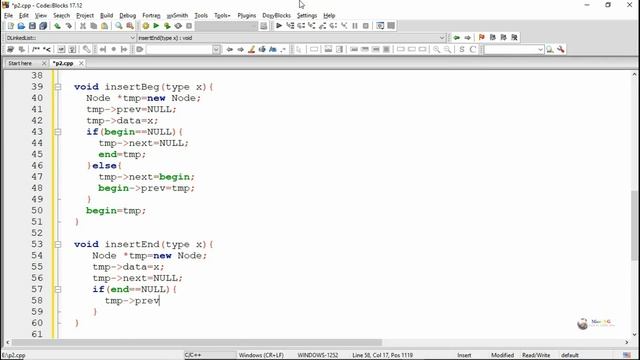Build and run the program
Viewport: 640px width, 360px height.
tap(167, 26)
